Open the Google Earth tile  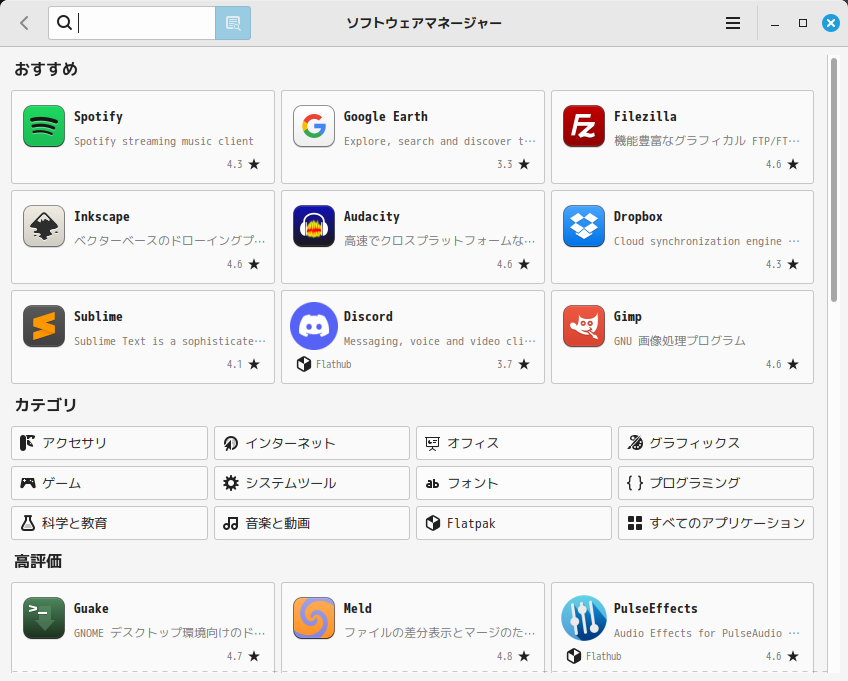point(412,137)
